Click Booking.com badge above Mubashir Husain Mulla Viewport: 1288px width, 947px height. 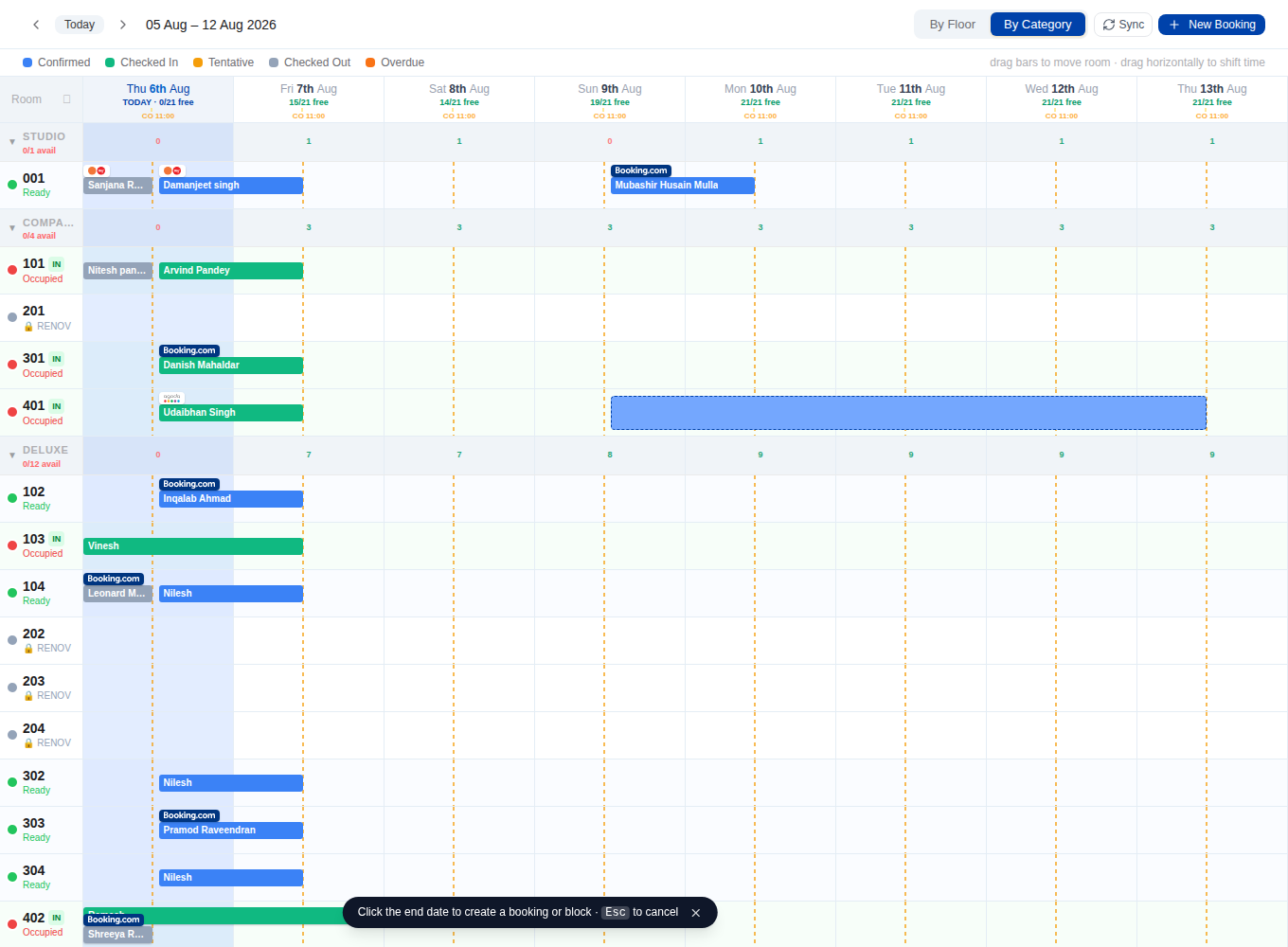point(641,170)
